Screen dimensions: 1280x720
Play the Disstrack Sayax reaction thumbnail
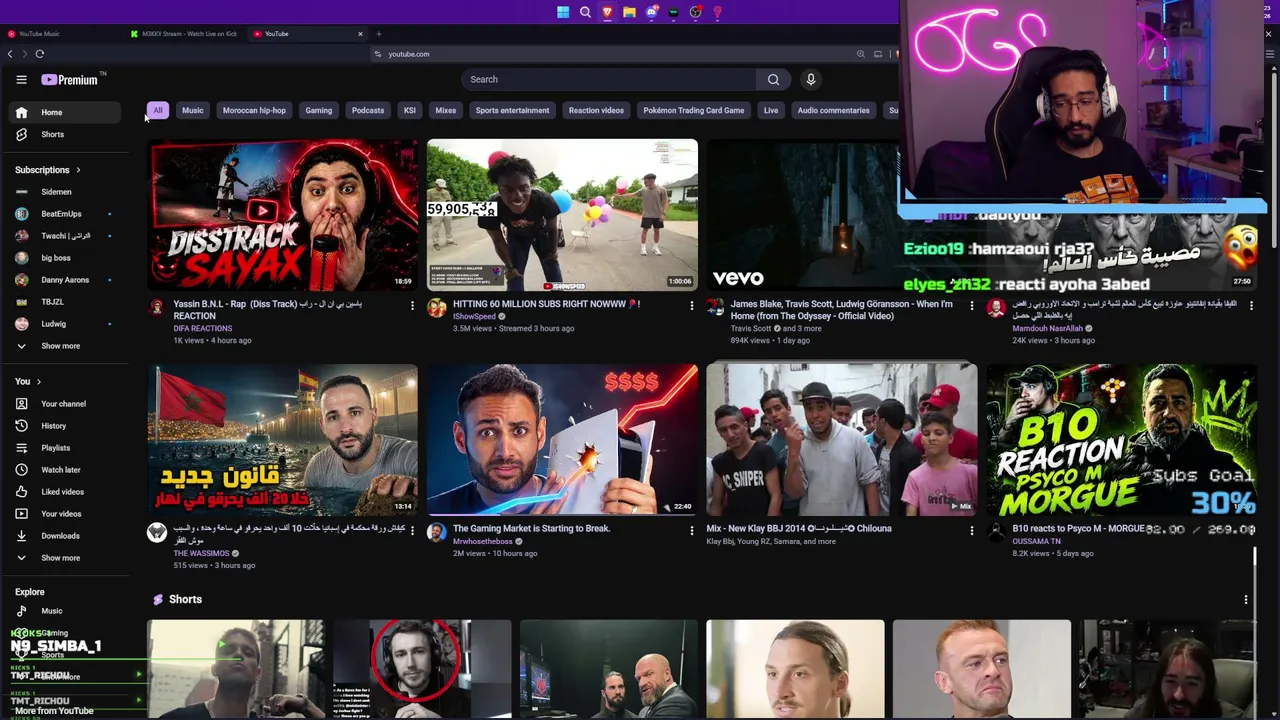coord(283,215)
